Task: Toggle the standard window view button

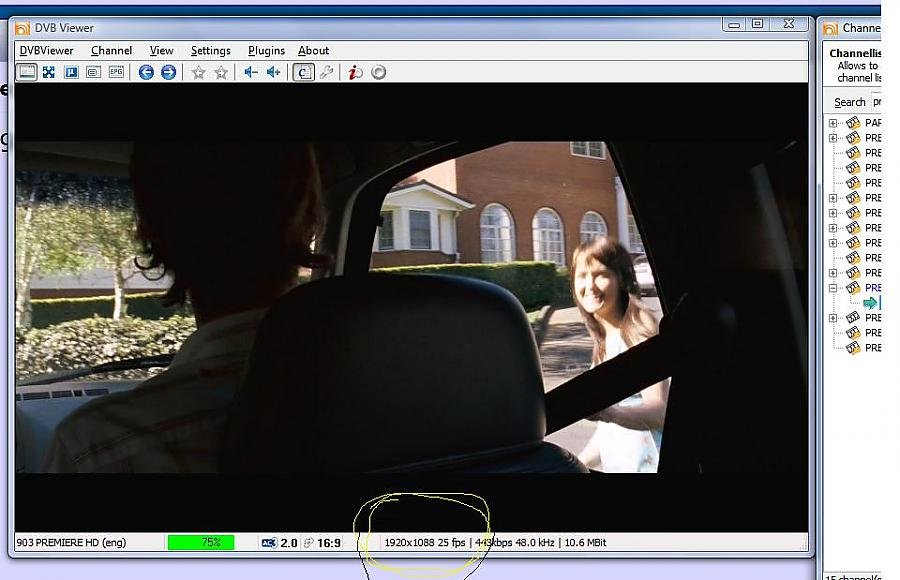Action: pyautogui.click(x=26, y=72)
